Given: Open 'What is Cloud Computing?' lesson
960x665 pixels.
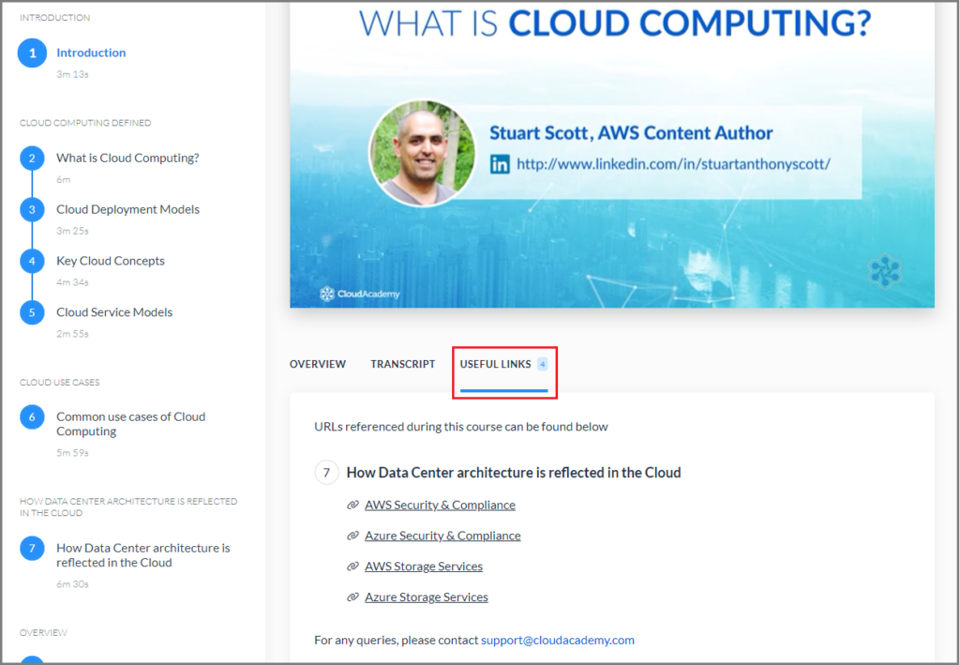Looking at the screenshot, I should tap(128, 158).
